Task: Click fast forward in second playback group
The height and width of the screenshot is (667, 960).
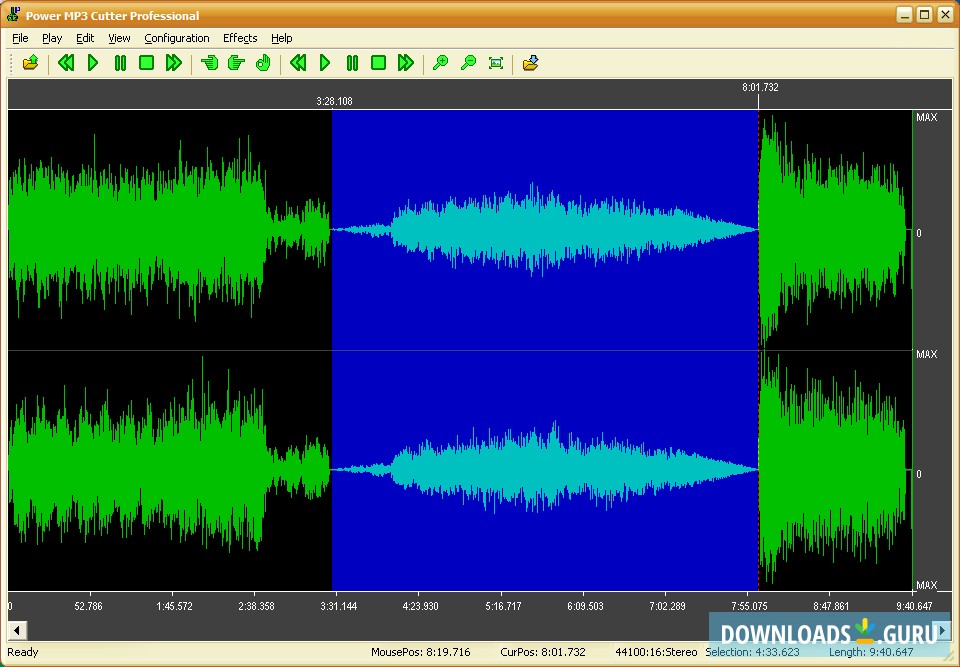Action: click(405, 63)
